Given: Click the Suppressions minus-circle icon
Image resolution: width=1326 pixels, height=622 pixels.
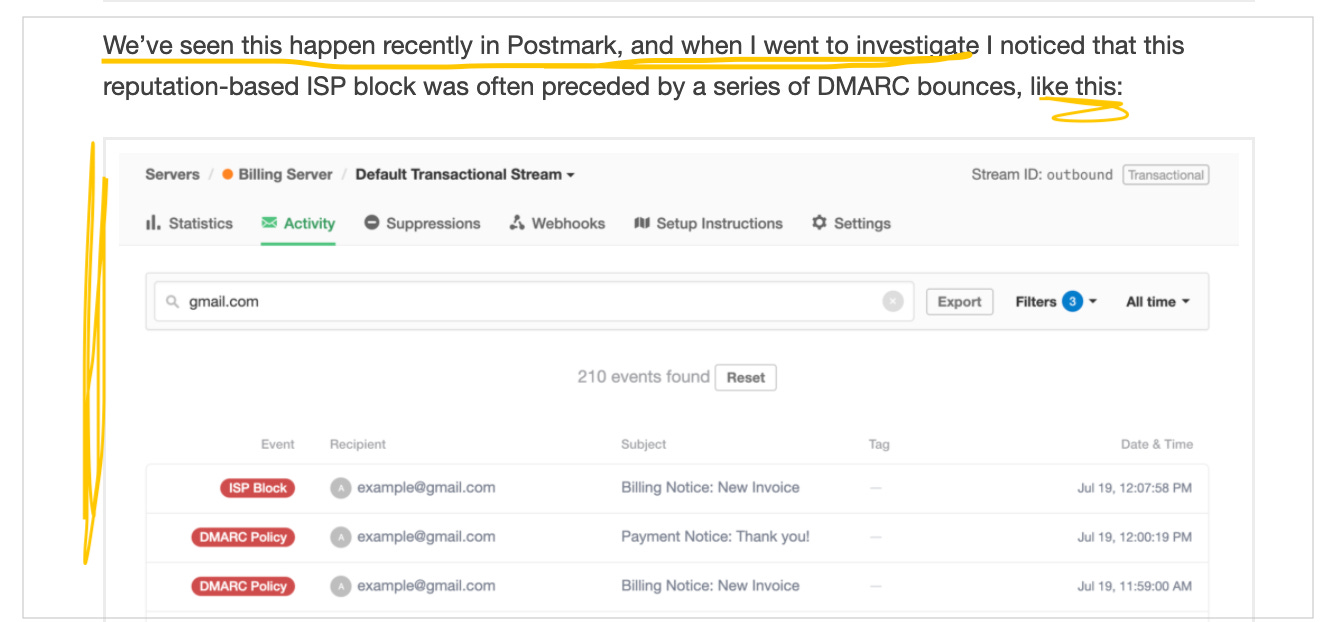Looking at the screenshot, I should (372, 223).
